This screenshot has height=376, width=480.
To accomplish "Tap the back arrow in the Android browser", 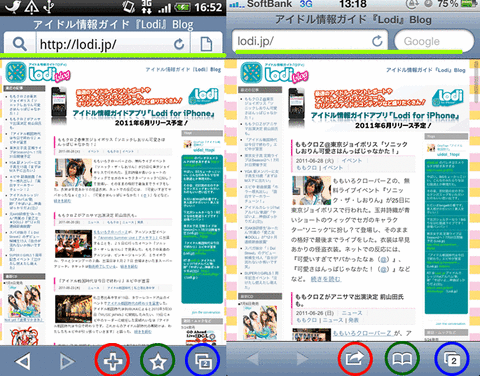I will (x=23, y=361).
